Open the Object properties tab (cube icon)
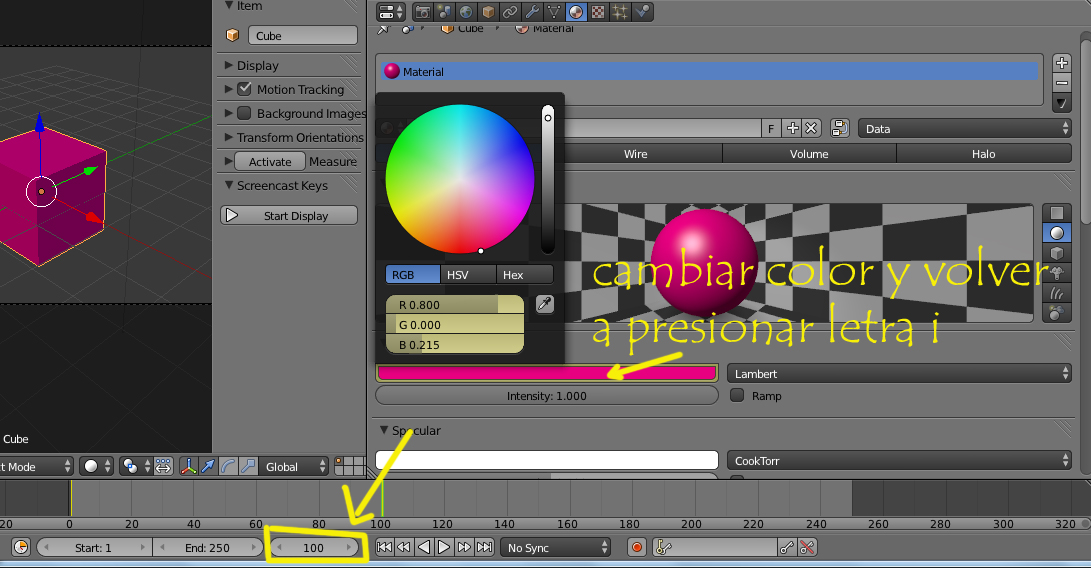The height and width of the screenshot is (568, 1091). [x=488, y=12]
